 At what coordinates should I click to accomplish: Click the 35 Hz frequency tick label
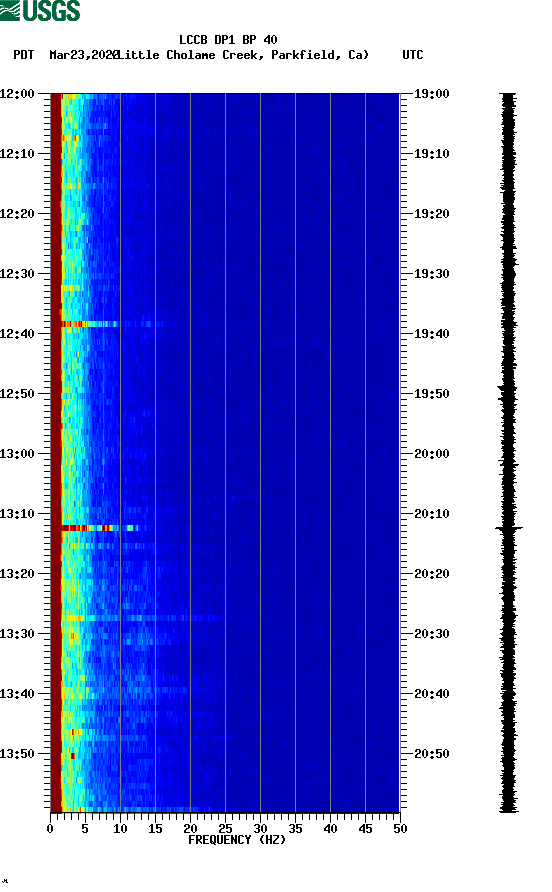pyautogui.click(x=295, y=829)
